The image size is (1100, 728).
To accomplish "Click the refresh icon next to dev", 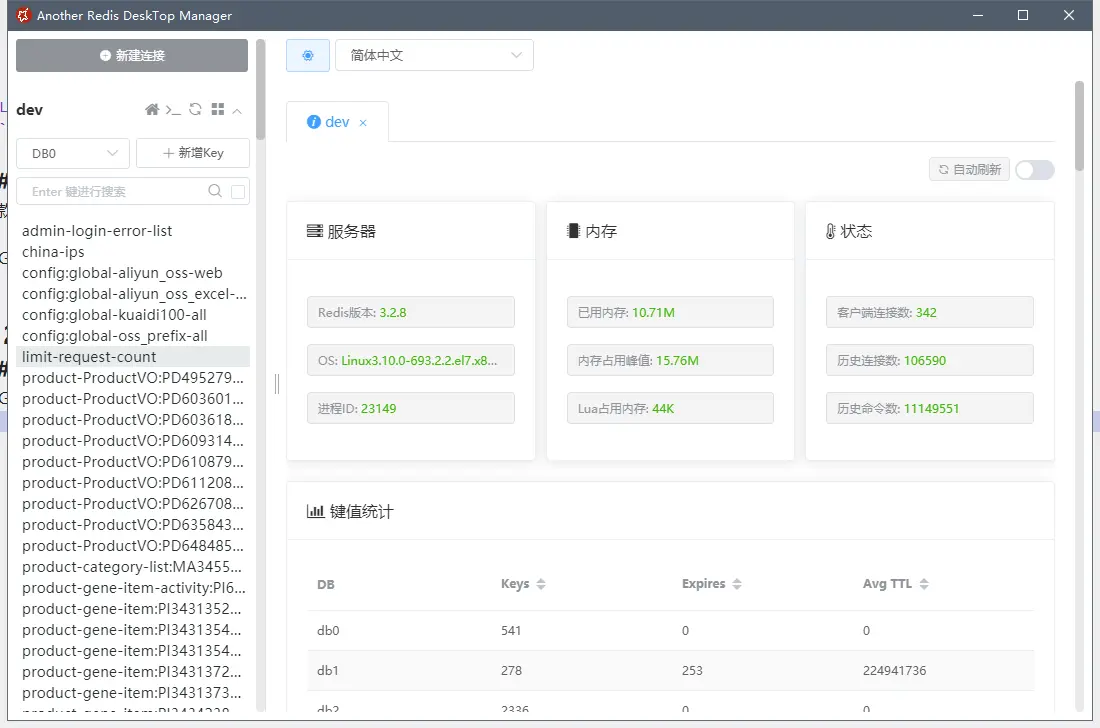I will coord(195,109).
